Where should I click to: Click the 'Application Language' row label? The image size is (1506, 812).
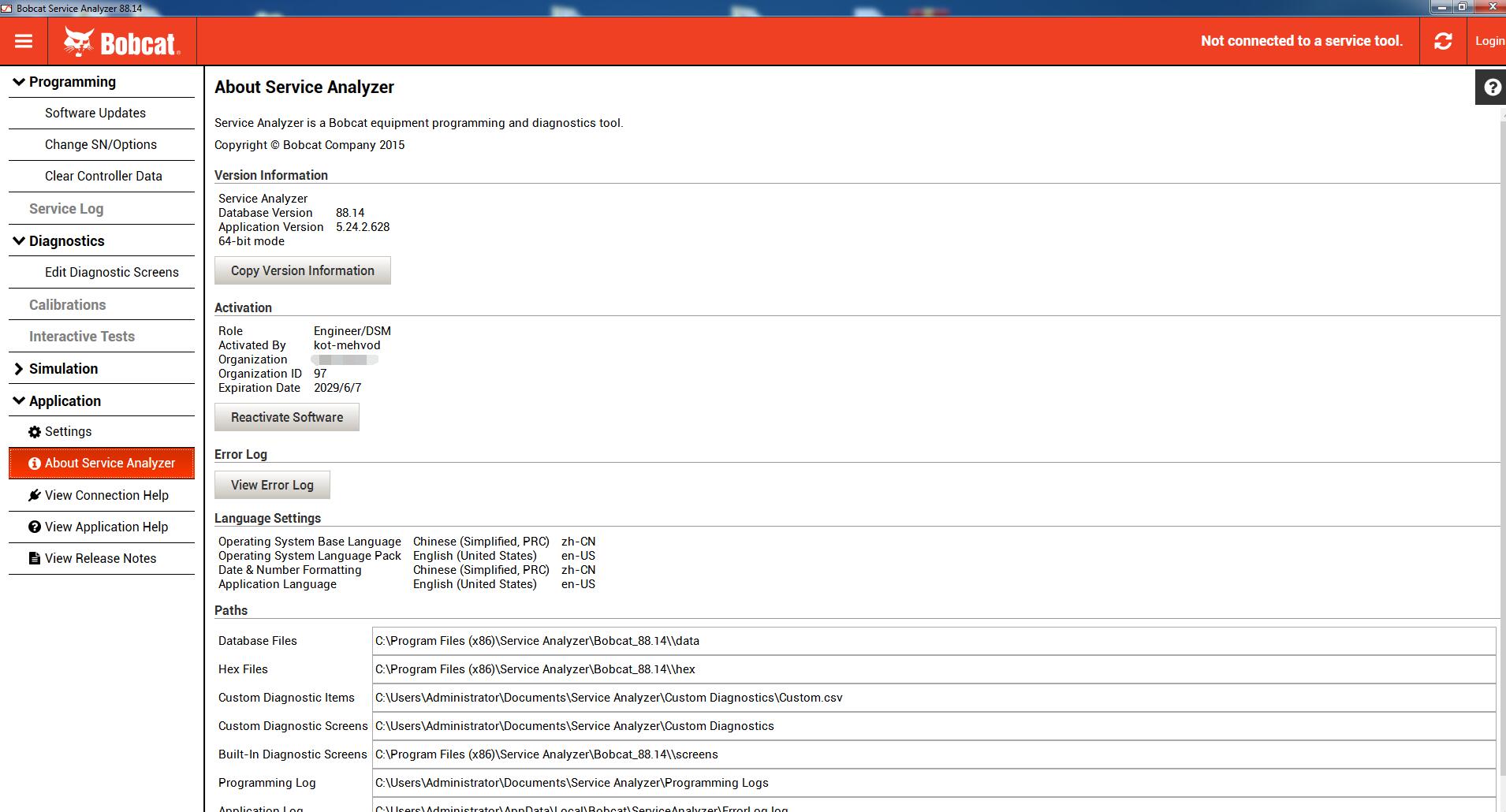click(278, 584)
